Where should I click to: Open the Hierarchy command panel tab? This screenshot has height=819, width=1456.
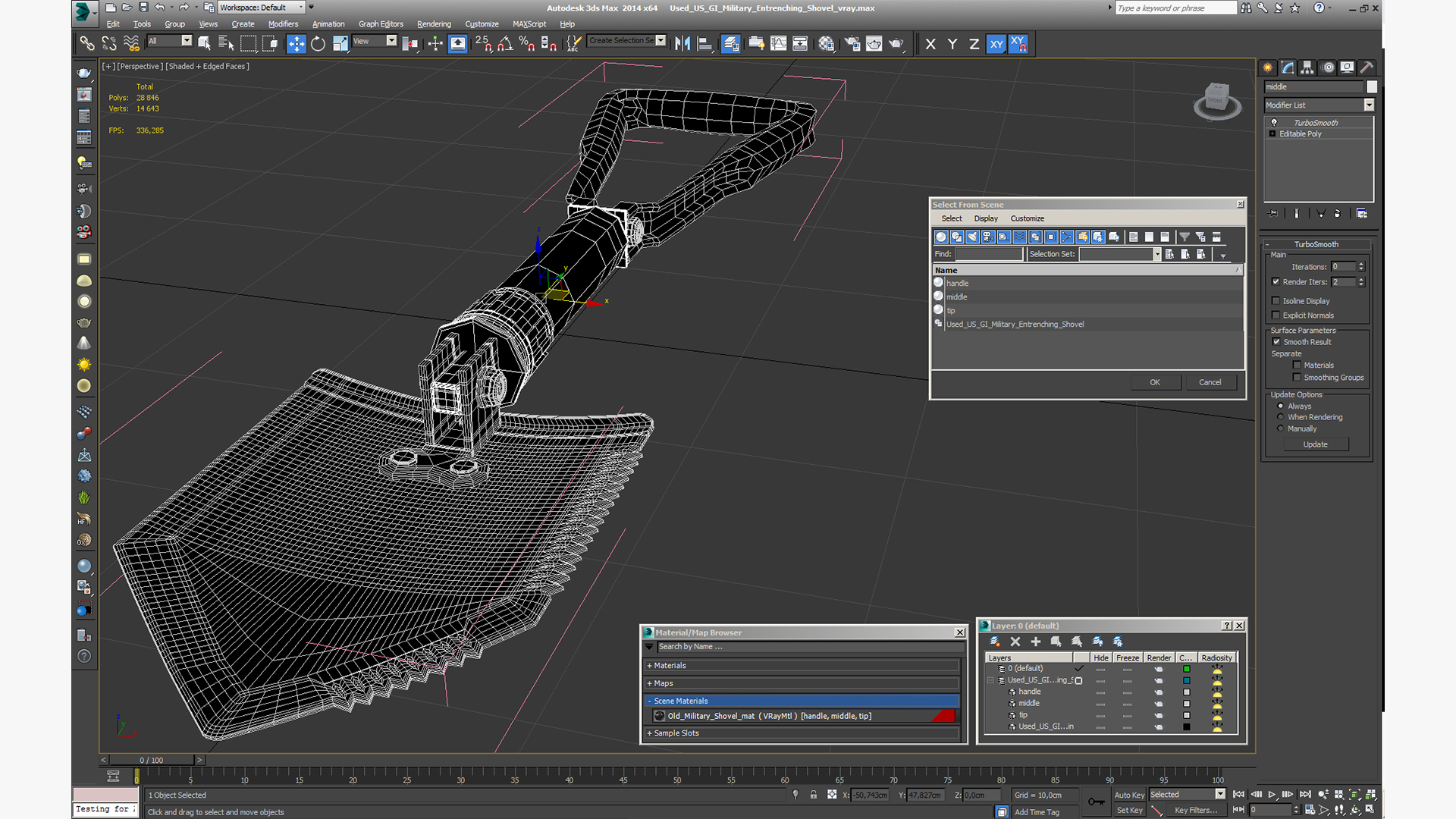click(1307, 67)
